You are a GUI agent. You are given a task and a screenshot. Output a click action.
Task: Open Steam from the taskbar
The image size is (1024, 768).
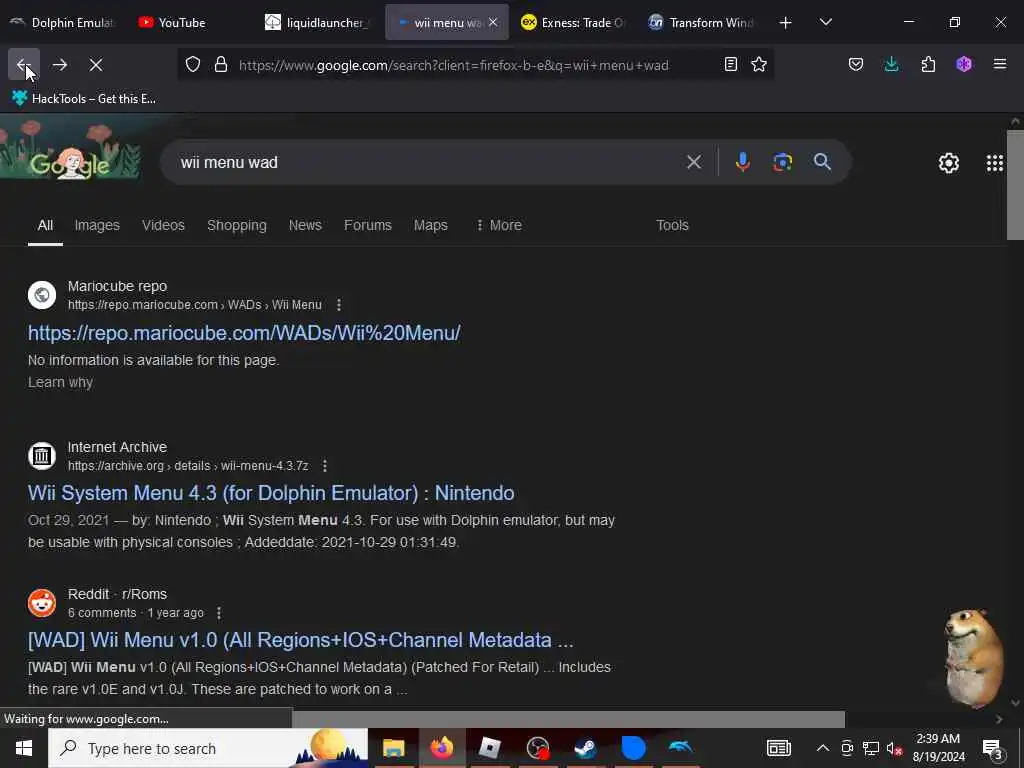tap(585, 748)
